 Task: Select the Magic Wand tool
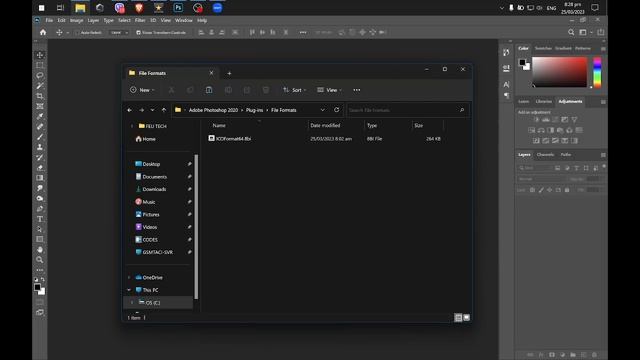[x=40, y=86]
